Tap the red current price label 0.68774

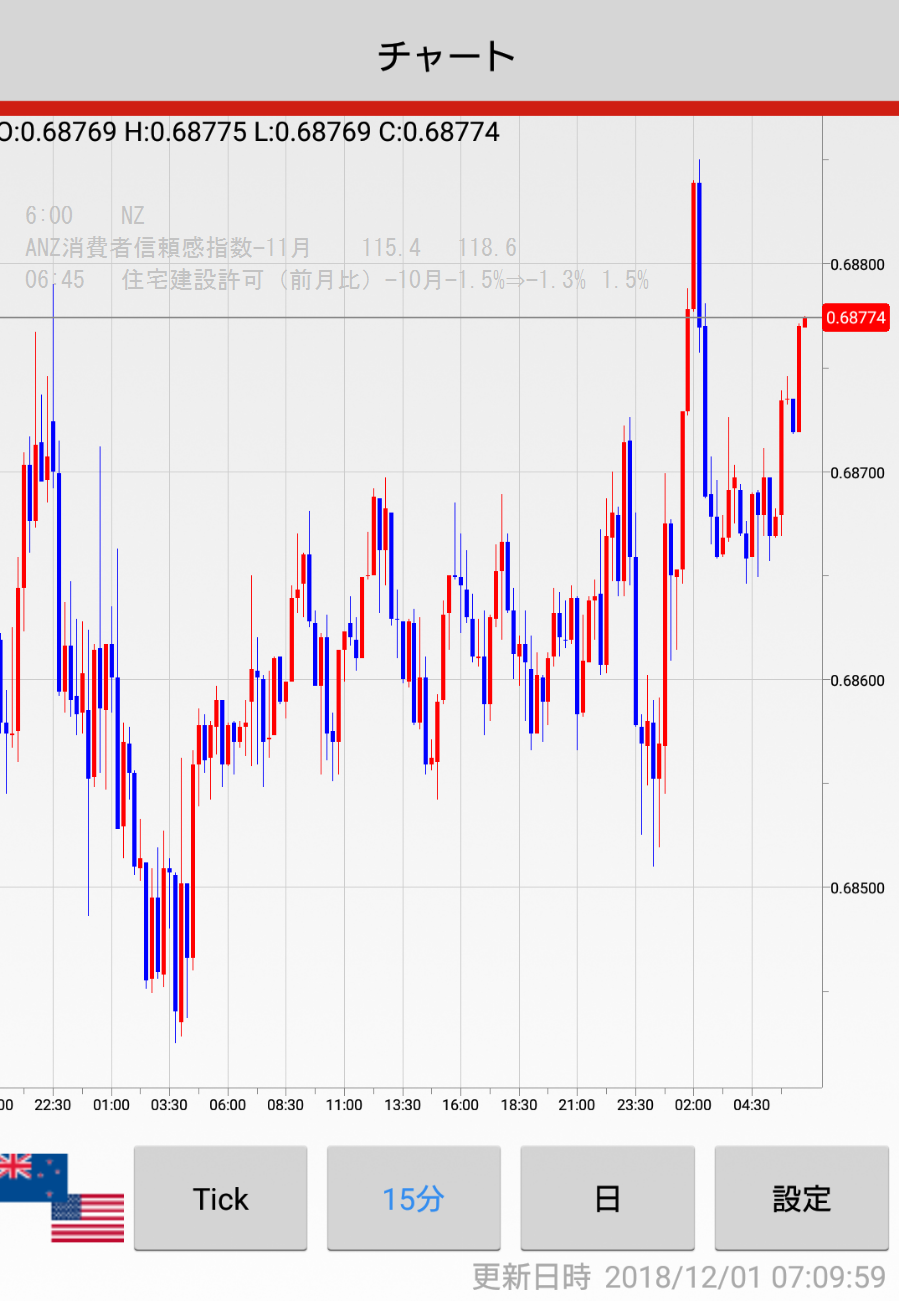pyautogui.click(x=856, y=318)
